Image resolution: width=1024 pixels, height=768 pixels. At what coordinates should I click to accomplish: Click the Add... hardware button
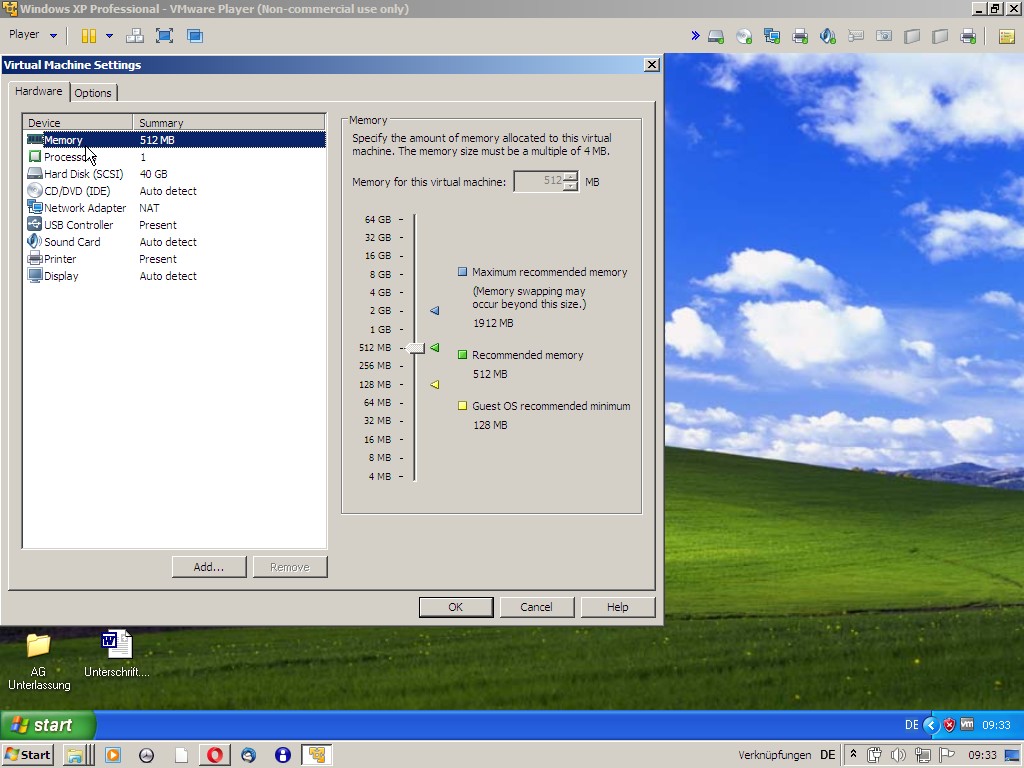[208, 567]
